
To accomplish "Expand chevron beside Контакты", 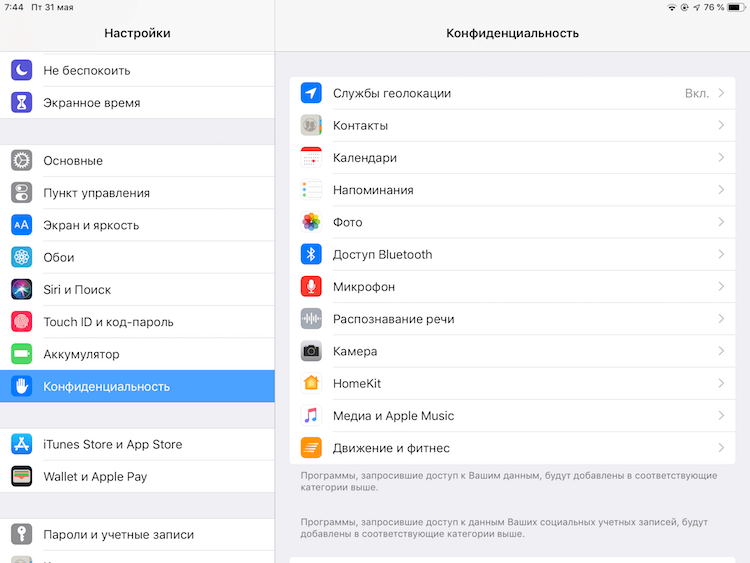I will (x=721, y=125).
